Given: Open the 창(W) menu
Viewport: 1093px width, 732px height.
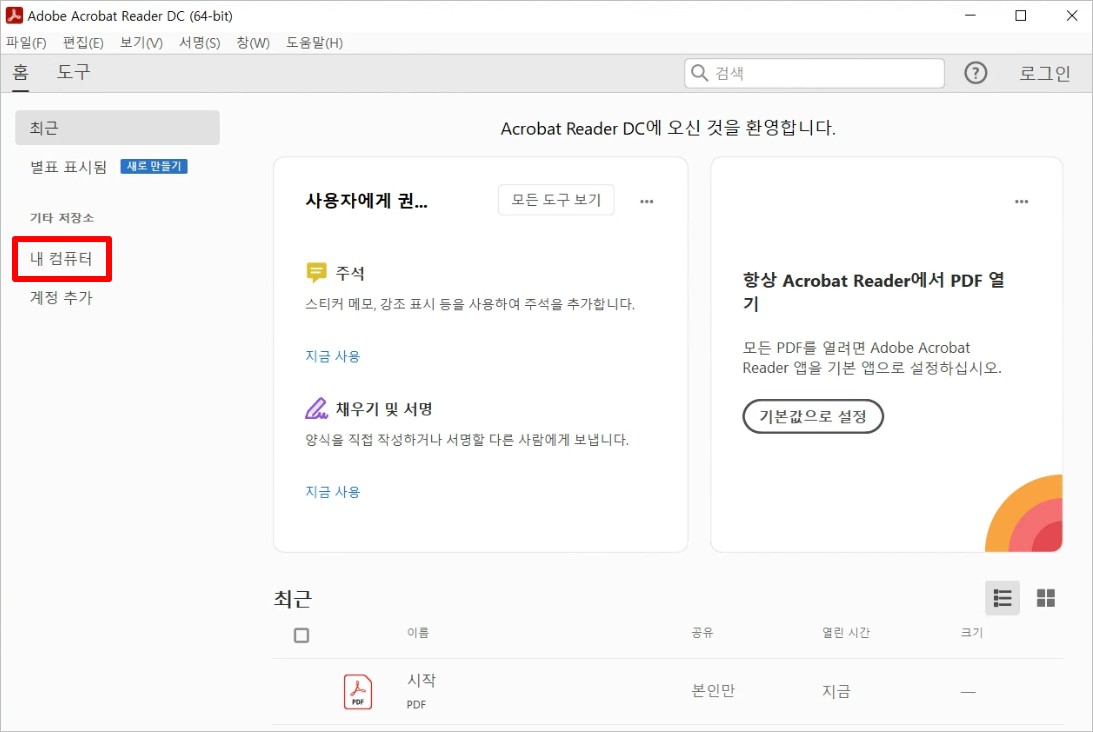Looking at the screenshot, I should [253, 43].
